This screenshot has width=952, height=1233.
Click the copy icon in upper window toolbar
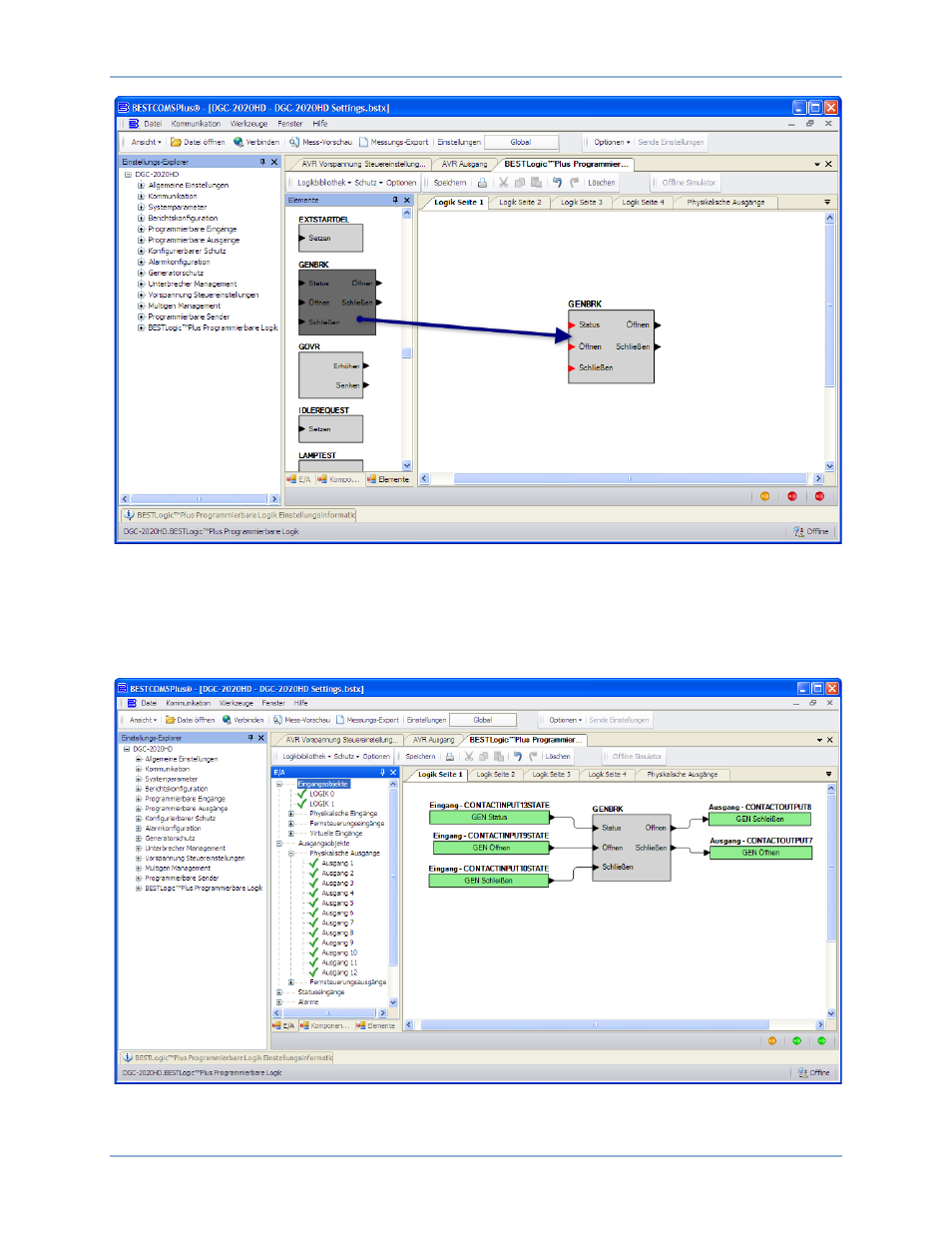[x=520, y=183]
